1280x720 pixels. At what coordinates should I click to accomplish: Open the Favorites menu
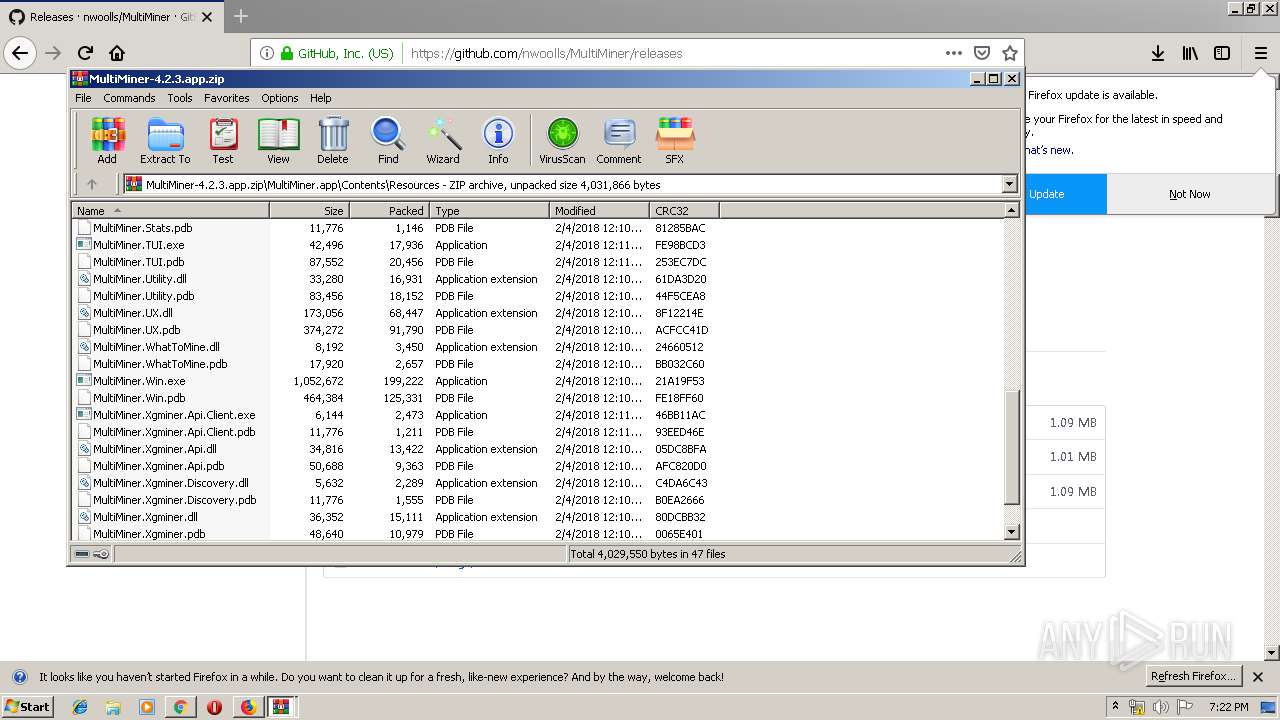pos(227,98)
